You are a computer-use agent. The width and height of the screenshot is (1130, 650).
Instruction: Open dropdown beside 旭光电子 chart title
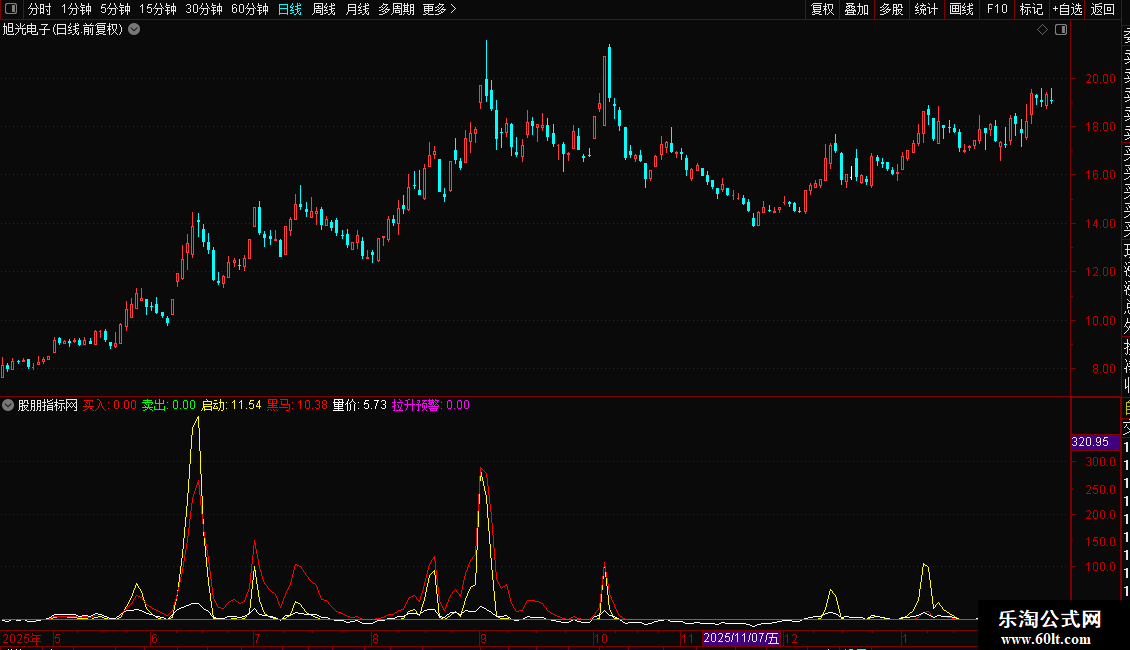134,30
